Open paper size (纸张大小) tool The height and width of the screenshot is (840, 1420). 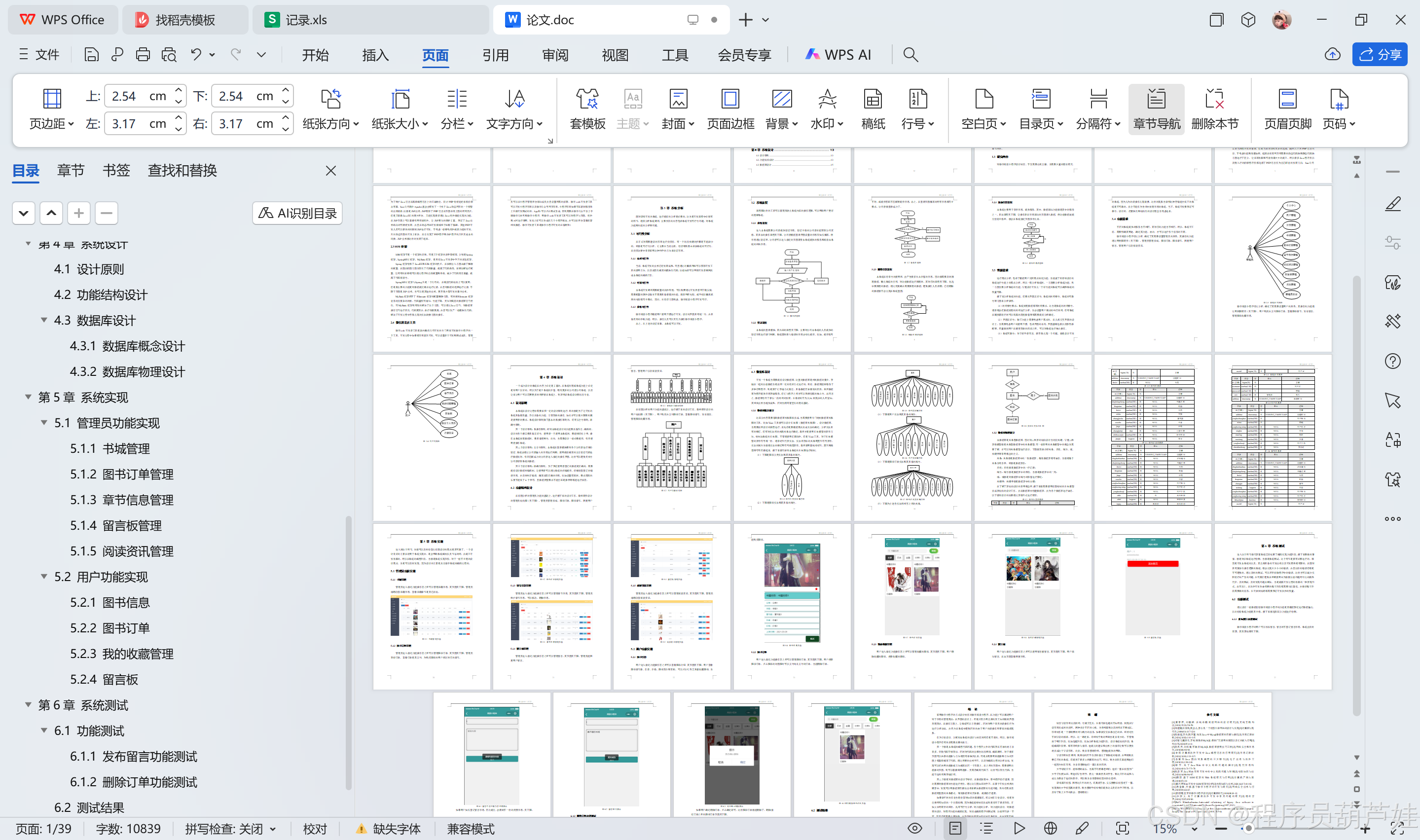point(400,109)
